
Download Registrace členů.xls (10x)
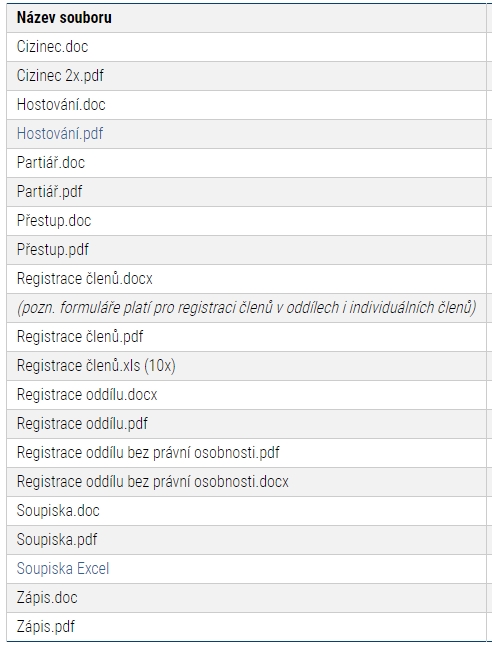pos(96,366)
